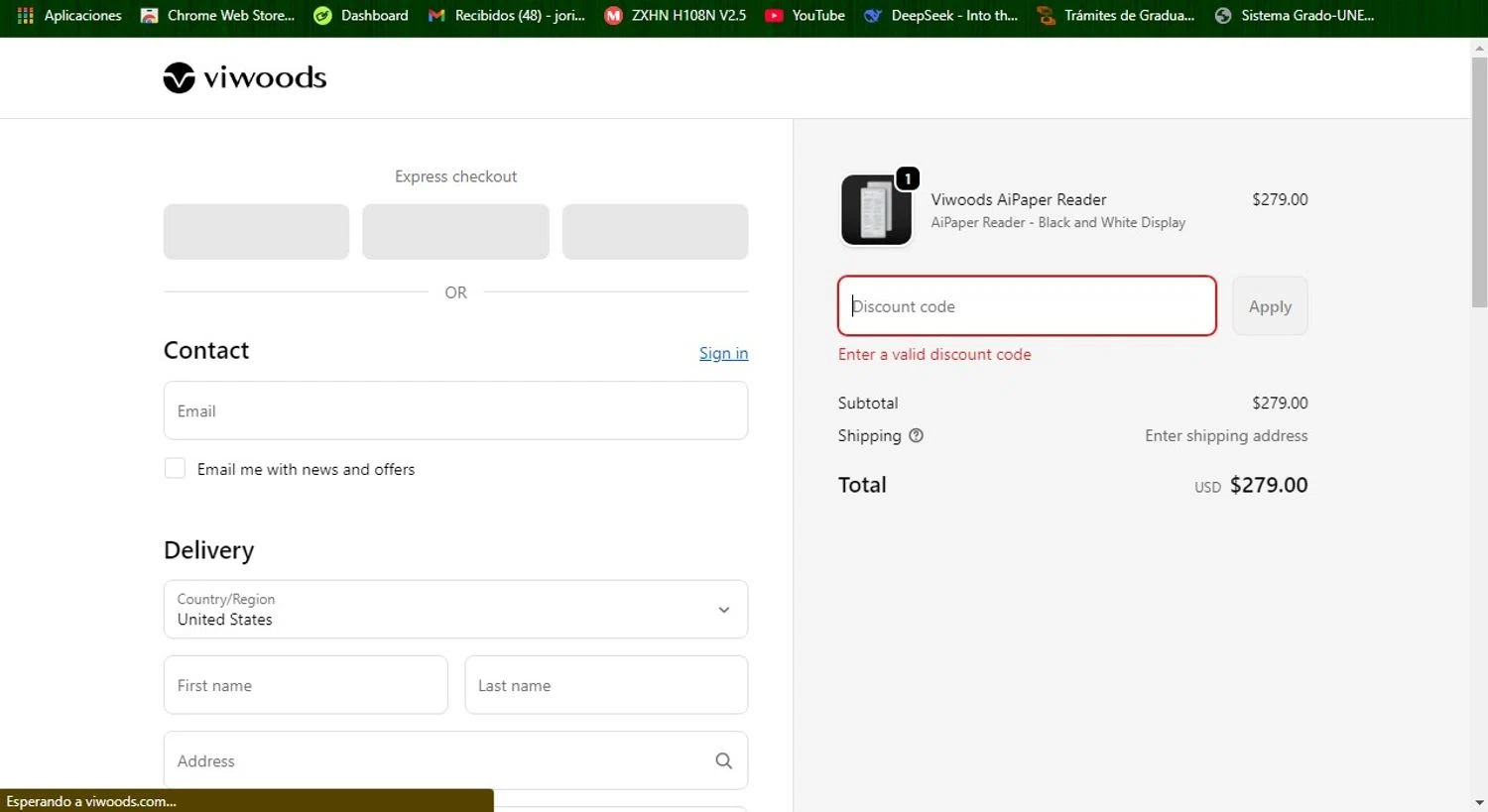Open the DeepSeek bookmark

click(x=941, y=15)
